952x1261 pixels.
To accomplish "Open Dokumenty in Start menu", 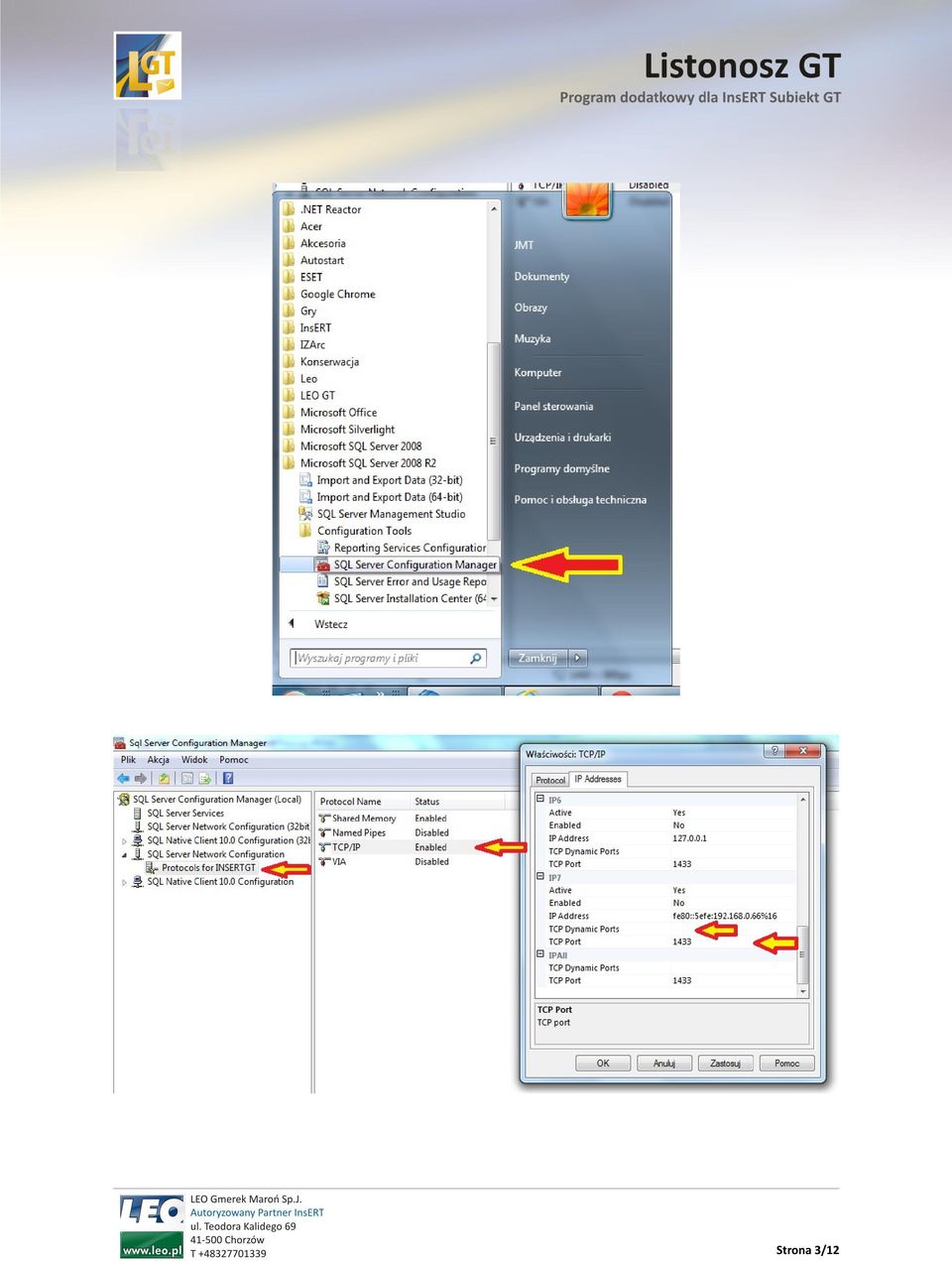I will (541, 277).
